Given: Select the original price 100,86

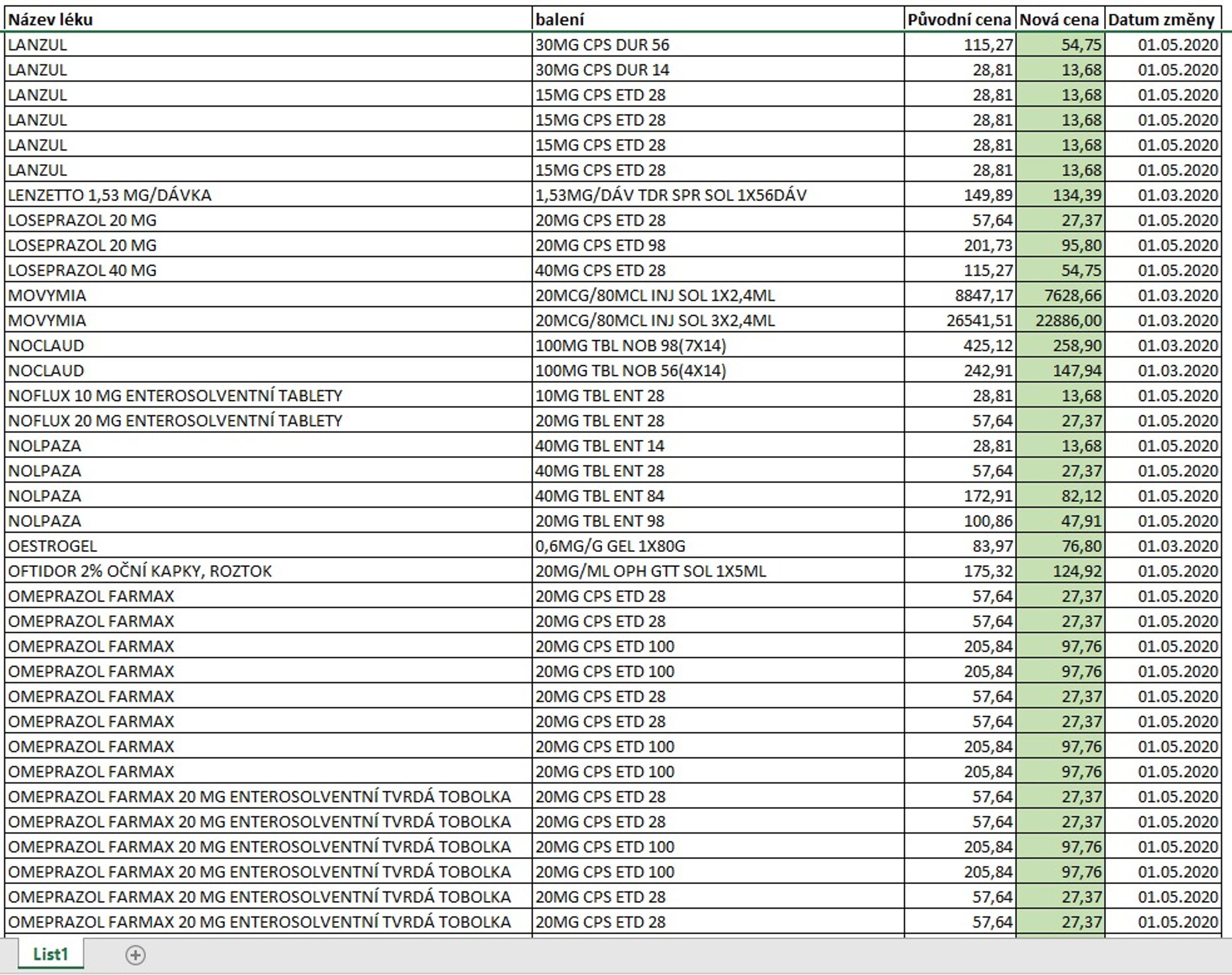Looking at the screenshot, I should [960, 521].
